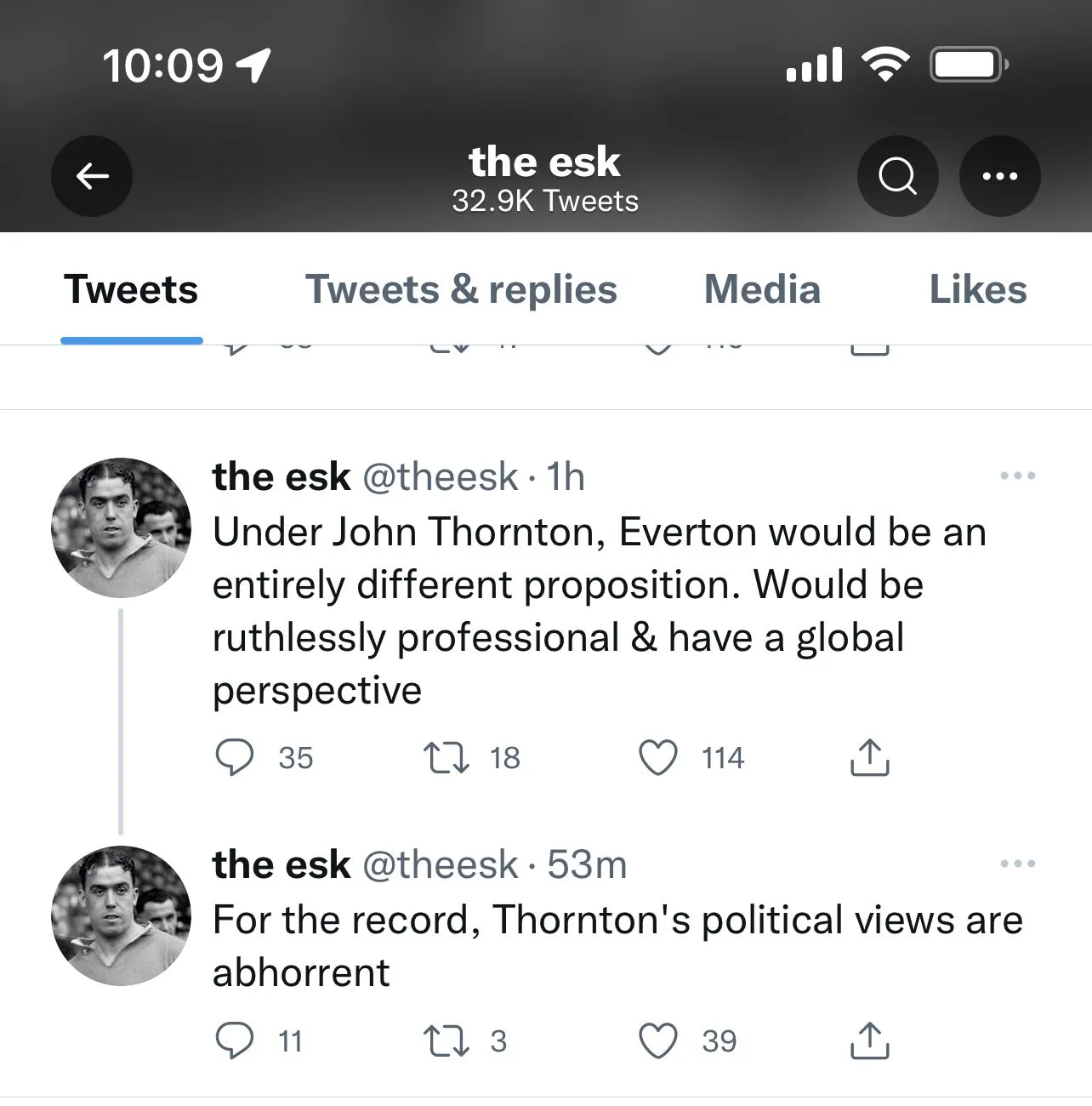Open options menu for the 1h tweet

[x=1018, y=476]
